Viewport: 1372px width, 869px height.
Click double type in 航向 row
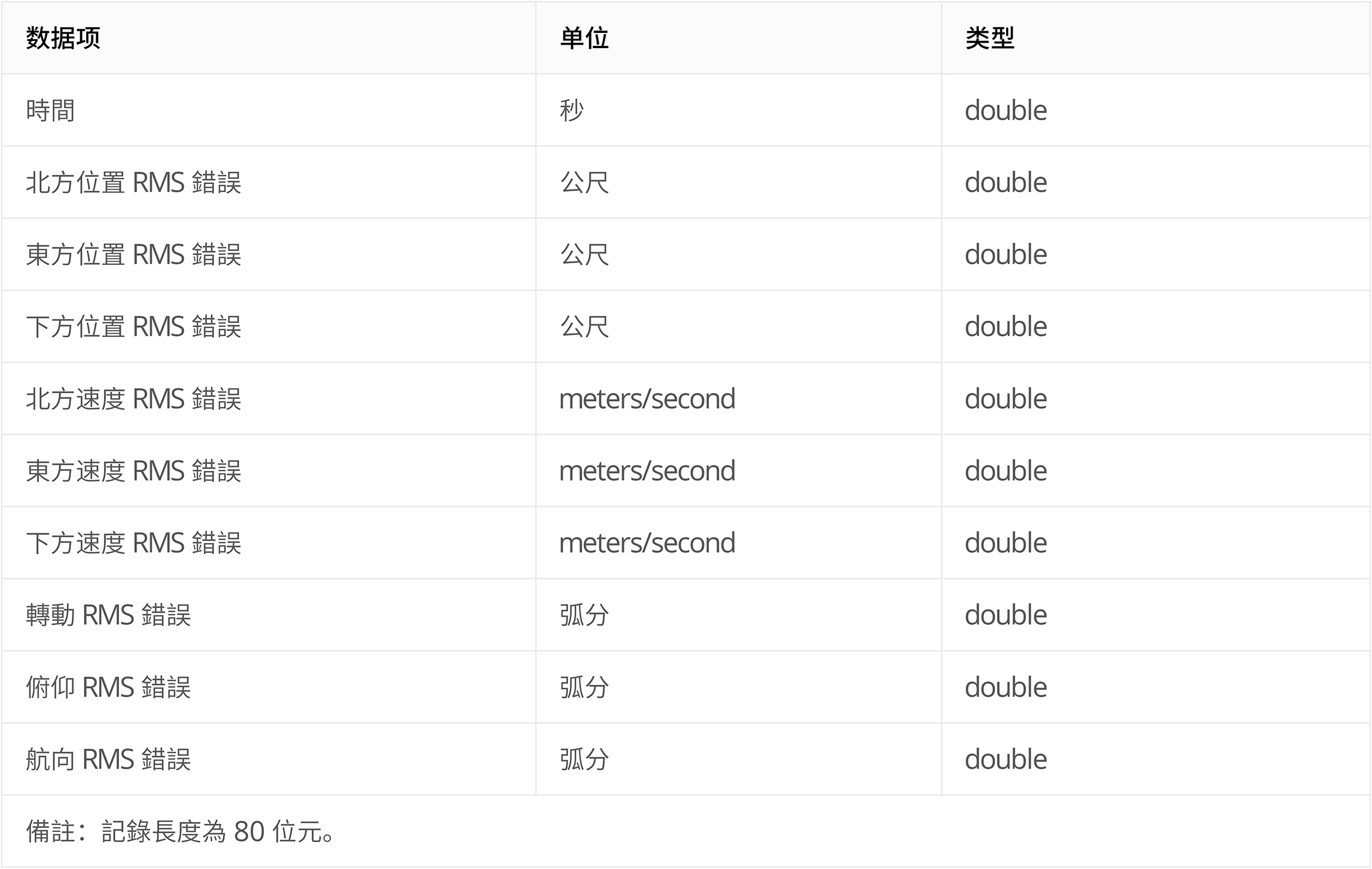point(1006,759)
